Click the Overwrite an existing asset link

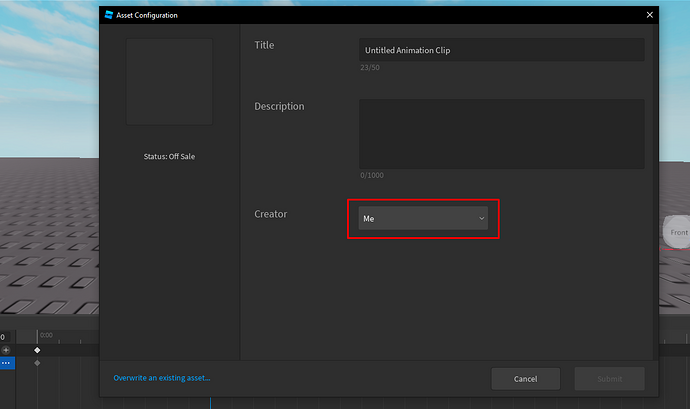162,378
